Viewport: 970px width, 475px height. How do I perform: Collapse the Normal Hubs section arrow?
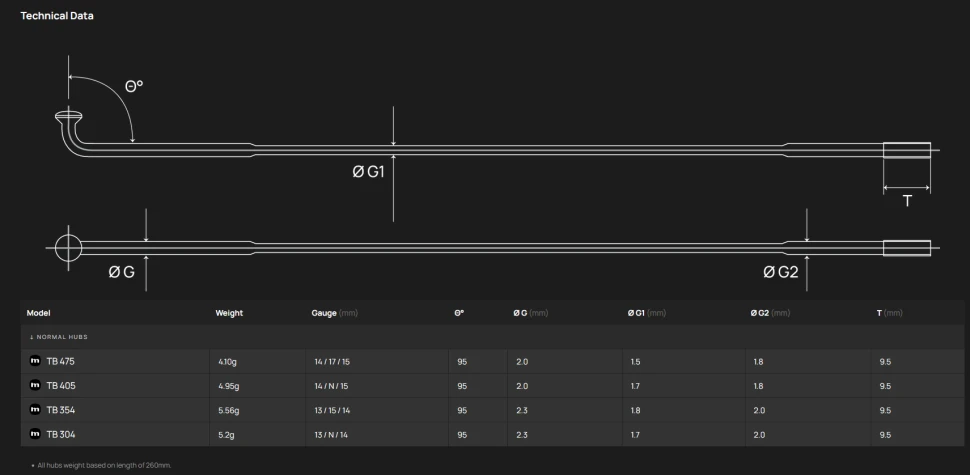(x=32, y=337)
